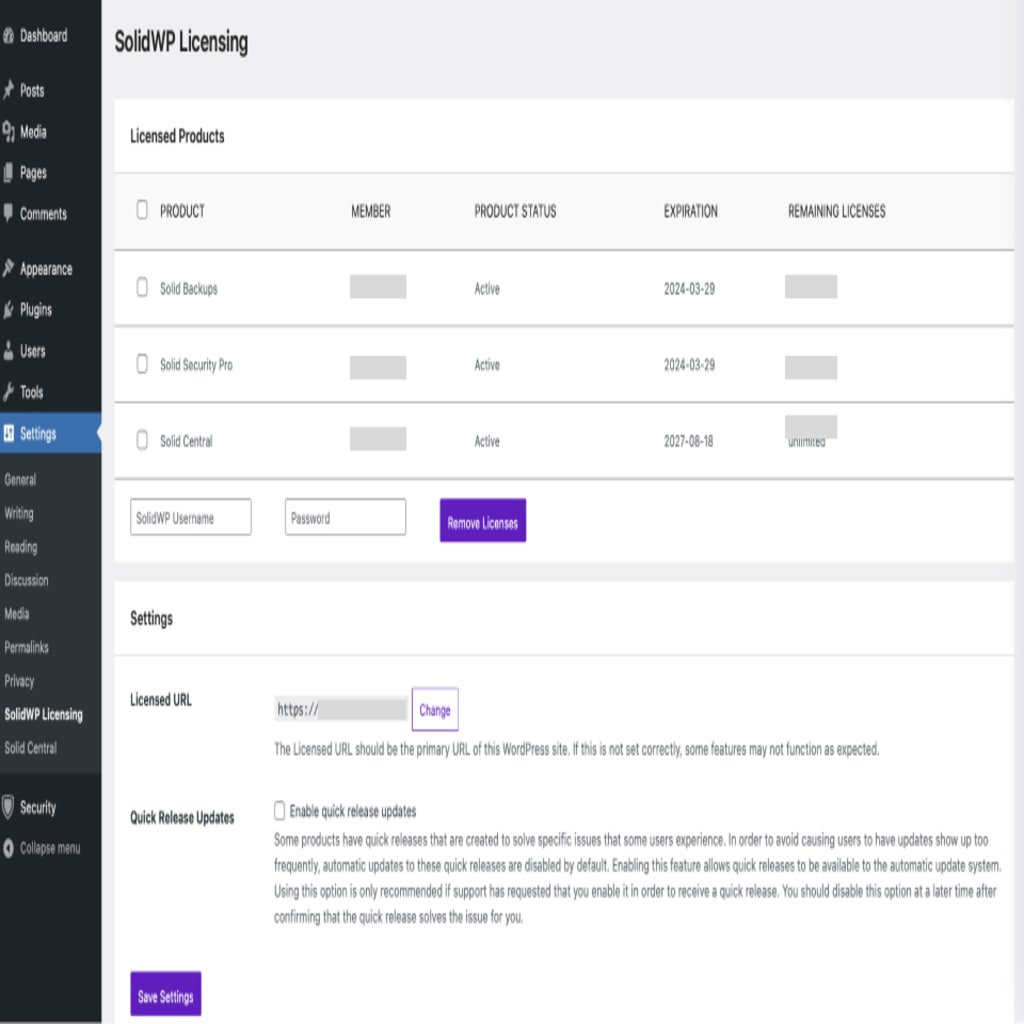Open Reading settings submenu item
The width and height of the screenshot is (1024, 1024).
pyautogui.click(x=21, y=547)
